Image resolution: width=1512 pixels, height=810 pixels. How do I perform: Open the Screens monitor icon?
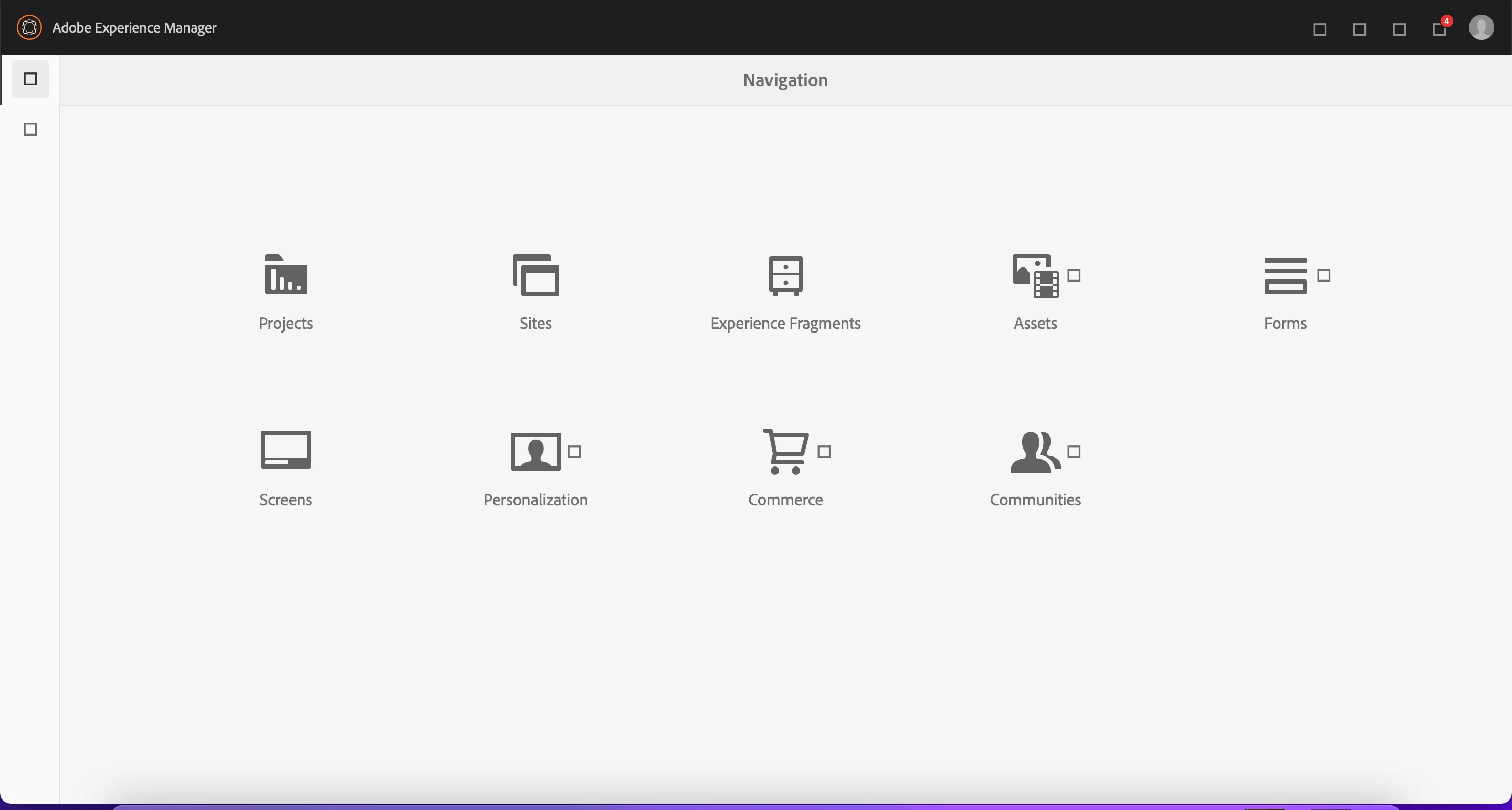[286, 451]
